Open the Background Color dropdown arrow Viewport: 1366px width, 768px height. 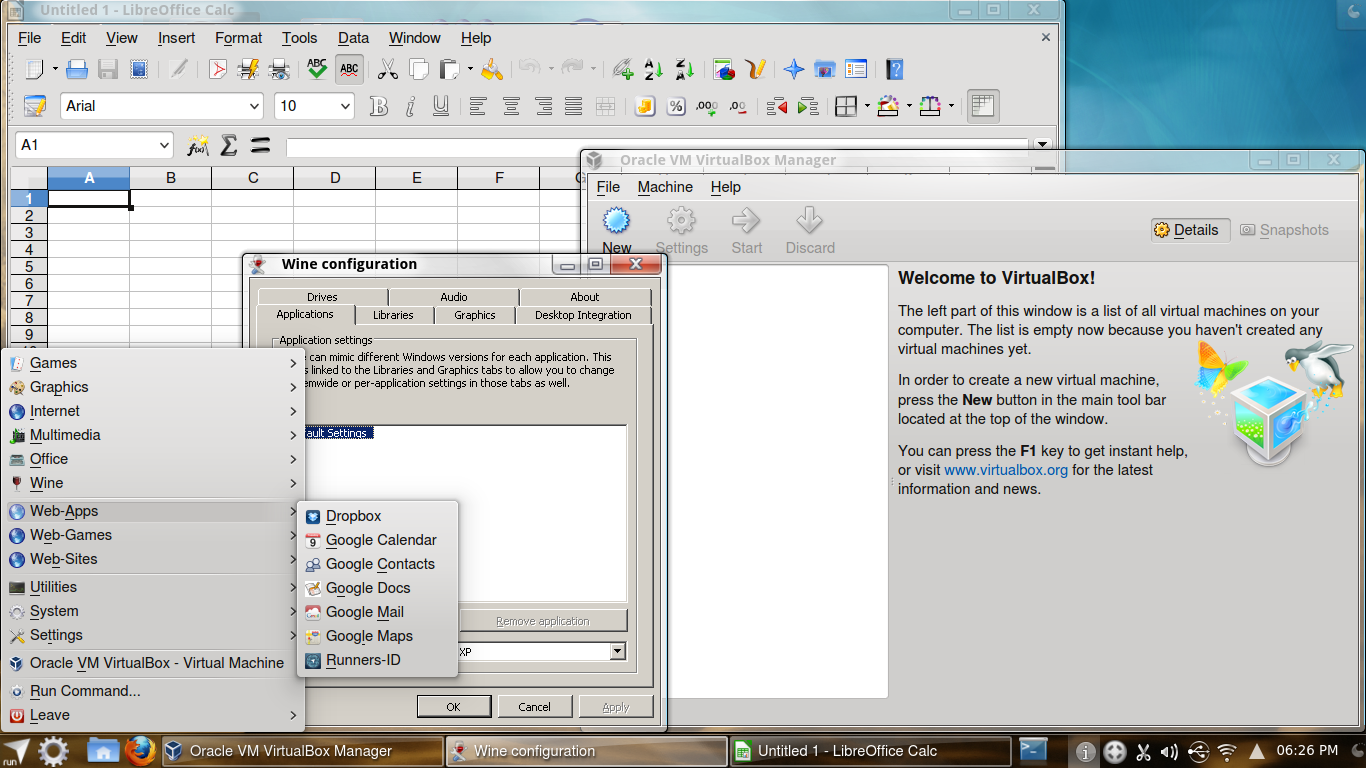point(909,106)
